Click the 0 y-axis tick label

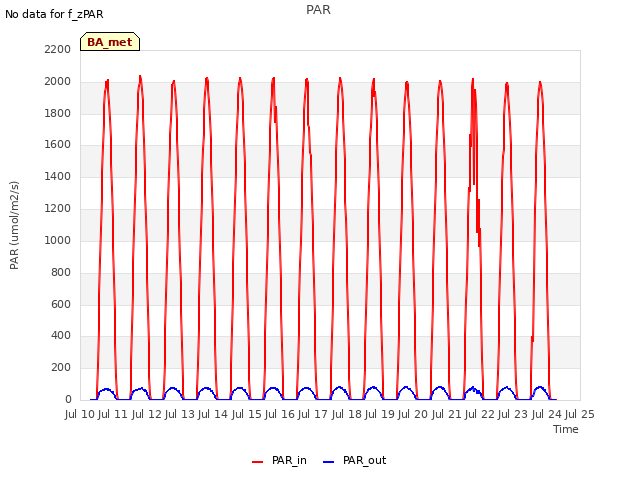68,399
